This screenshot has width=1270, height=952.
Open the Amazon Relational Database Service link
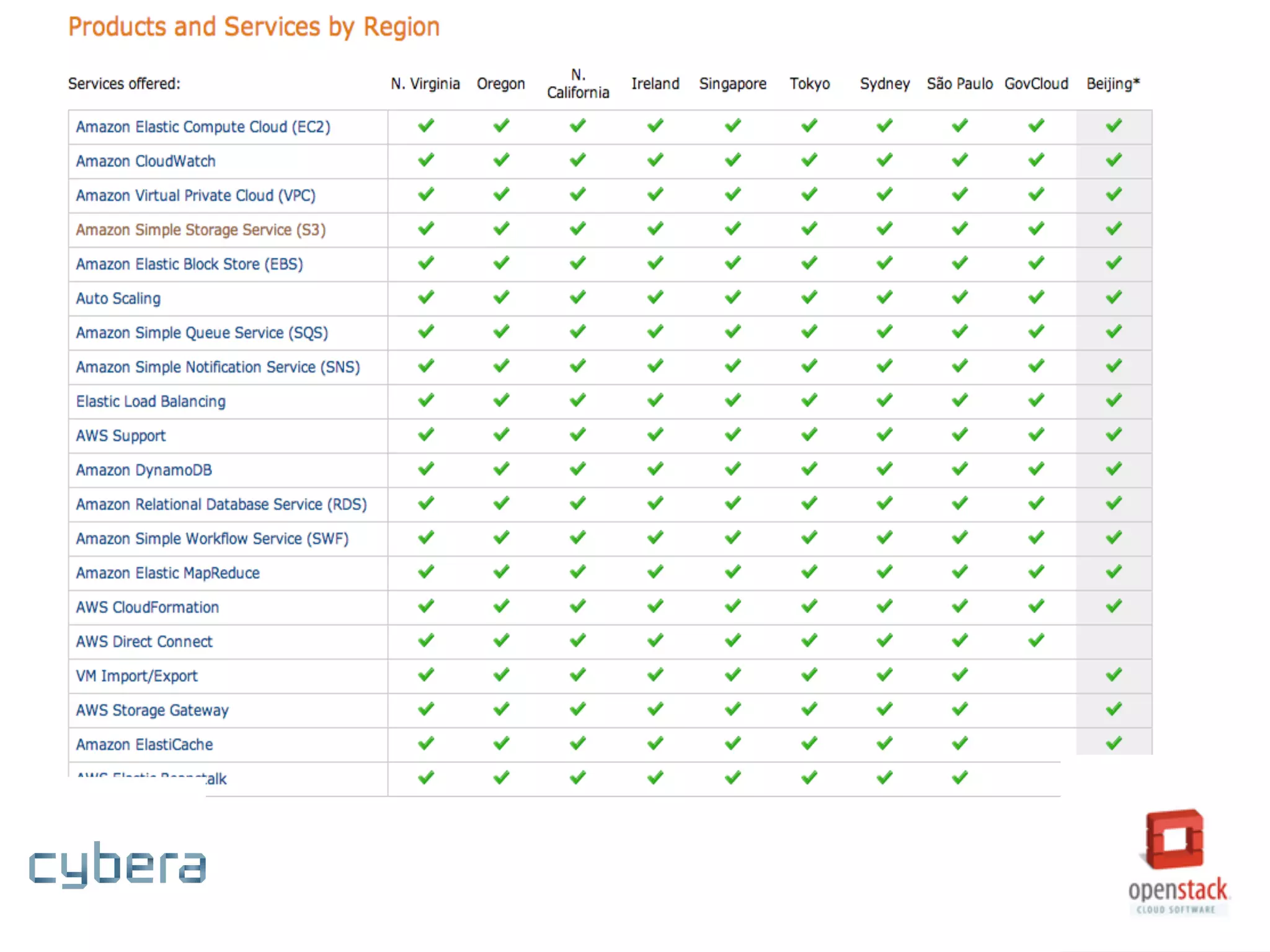pos(221,505)
